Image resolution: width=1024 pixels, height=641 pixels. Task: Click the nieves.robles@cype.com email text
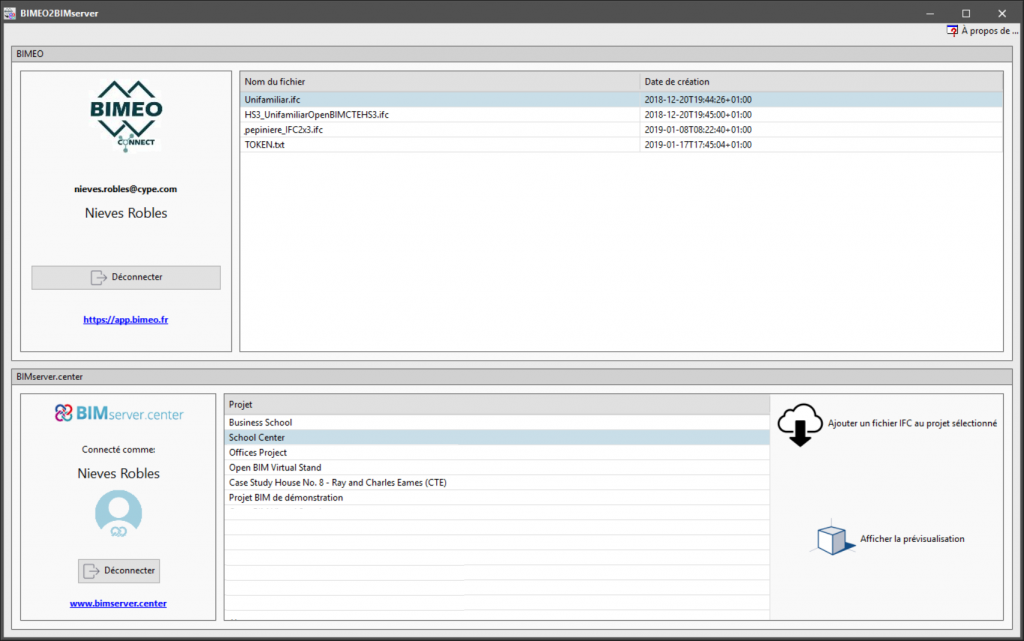[125, 189]
